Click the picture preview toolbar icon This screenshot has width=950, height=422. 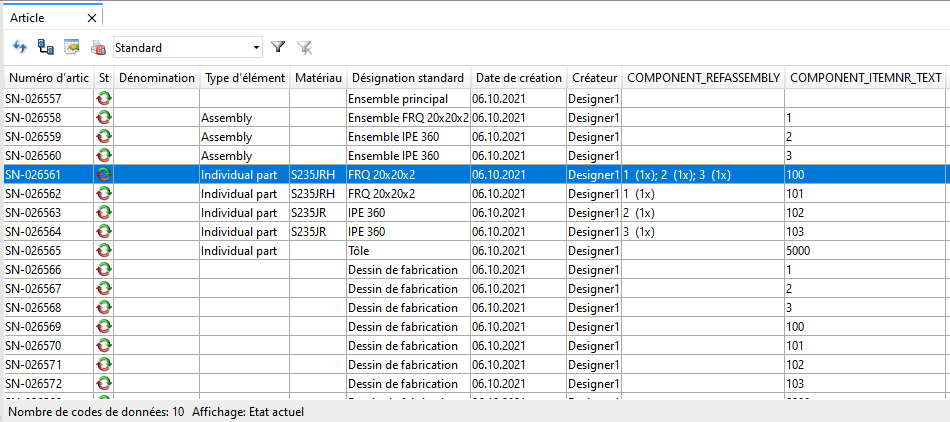click(71, 47)
